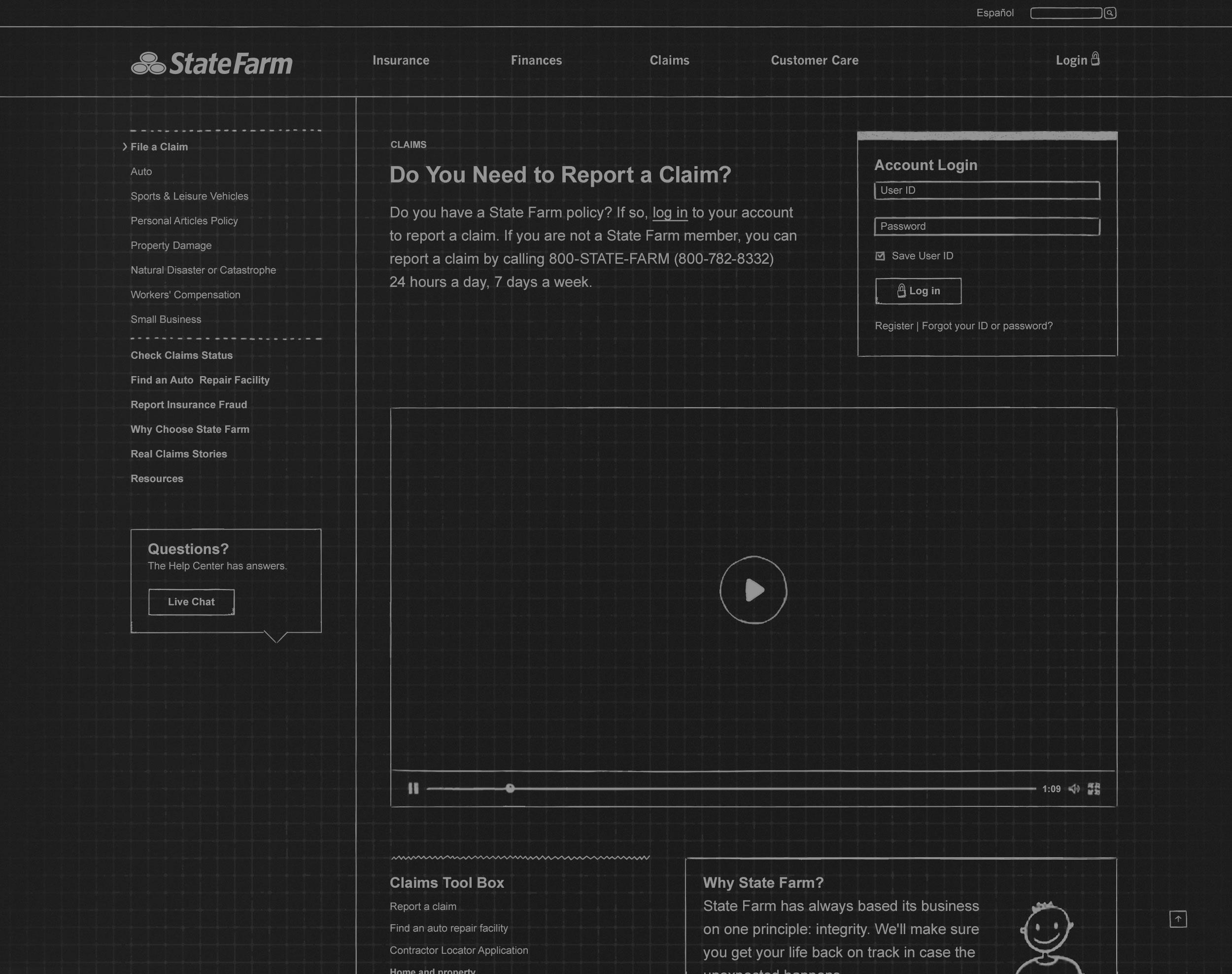Click the search magnifier icon
The image size is (1232, 974).
(x=1109, y=13)
